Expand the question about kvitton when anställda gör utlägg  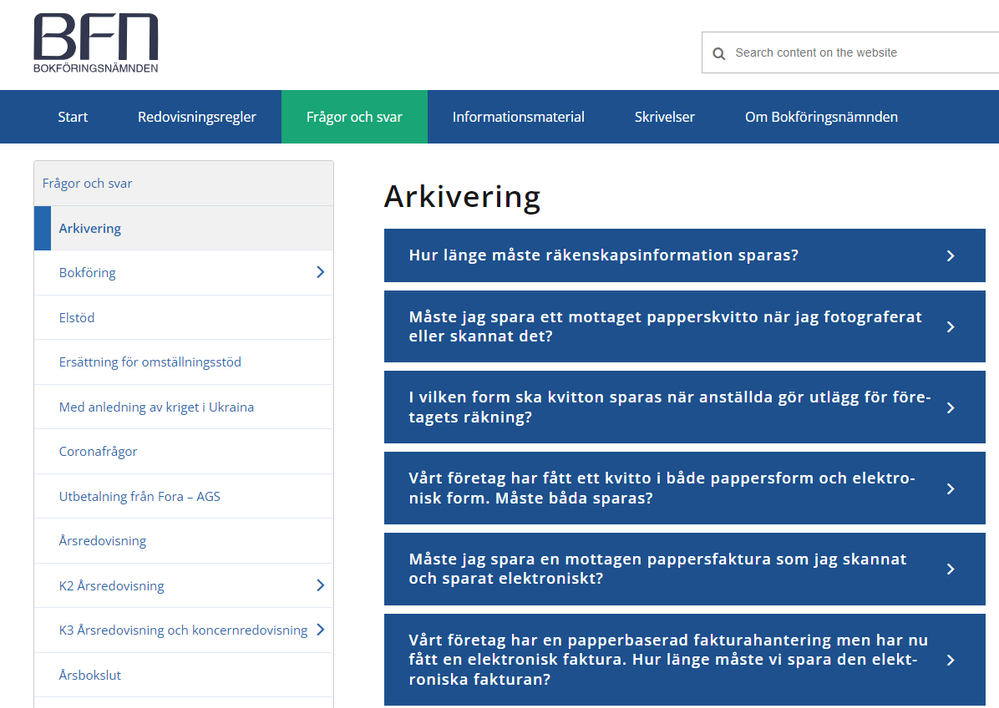(950, 406)
